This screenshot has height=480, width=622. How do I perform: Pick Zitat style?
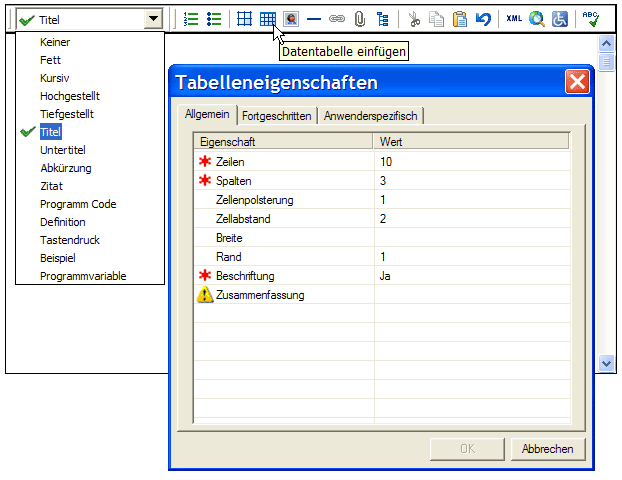tap(51, 186)
